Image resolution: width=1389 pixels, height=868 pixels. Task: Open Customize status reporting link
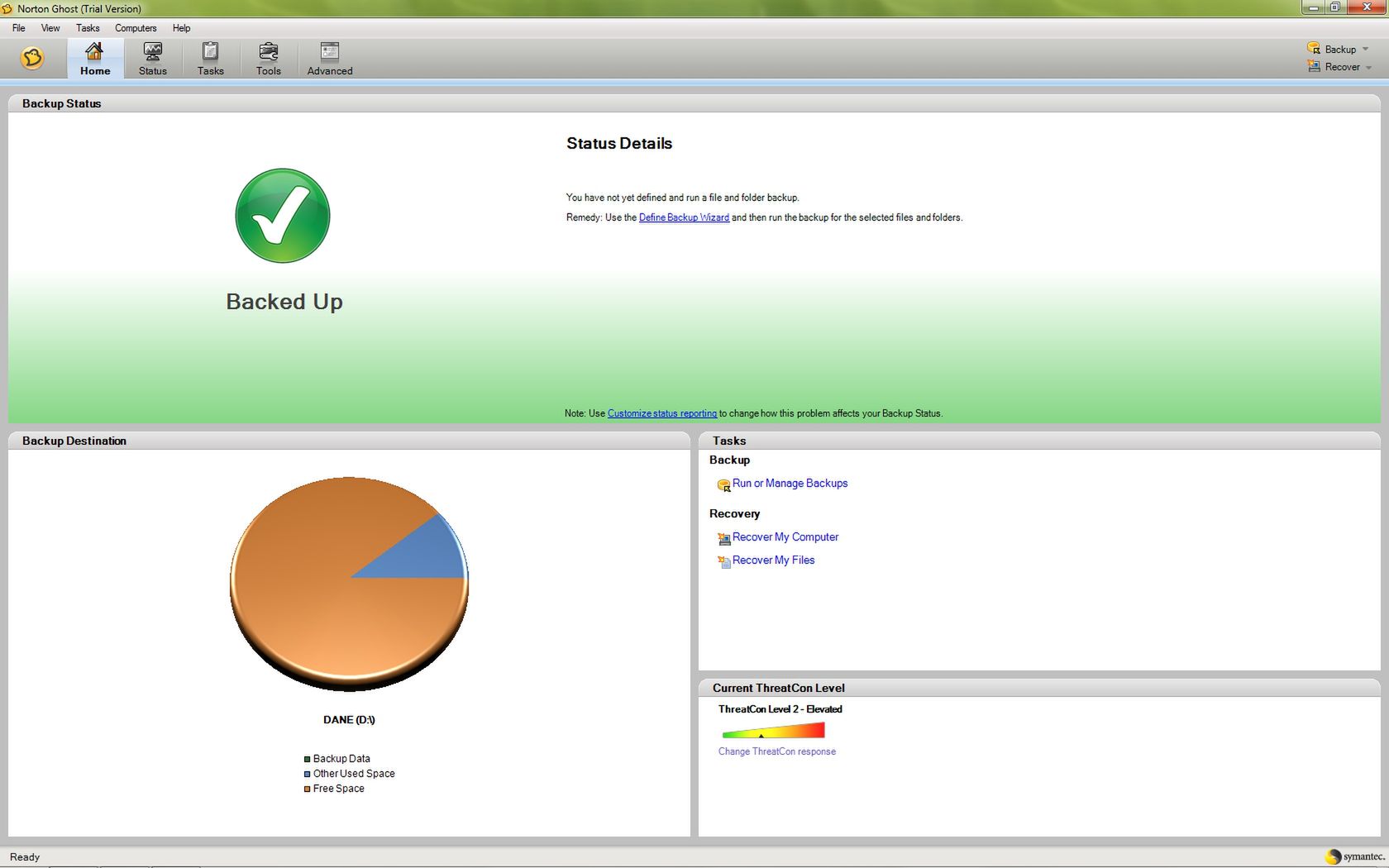662,413
